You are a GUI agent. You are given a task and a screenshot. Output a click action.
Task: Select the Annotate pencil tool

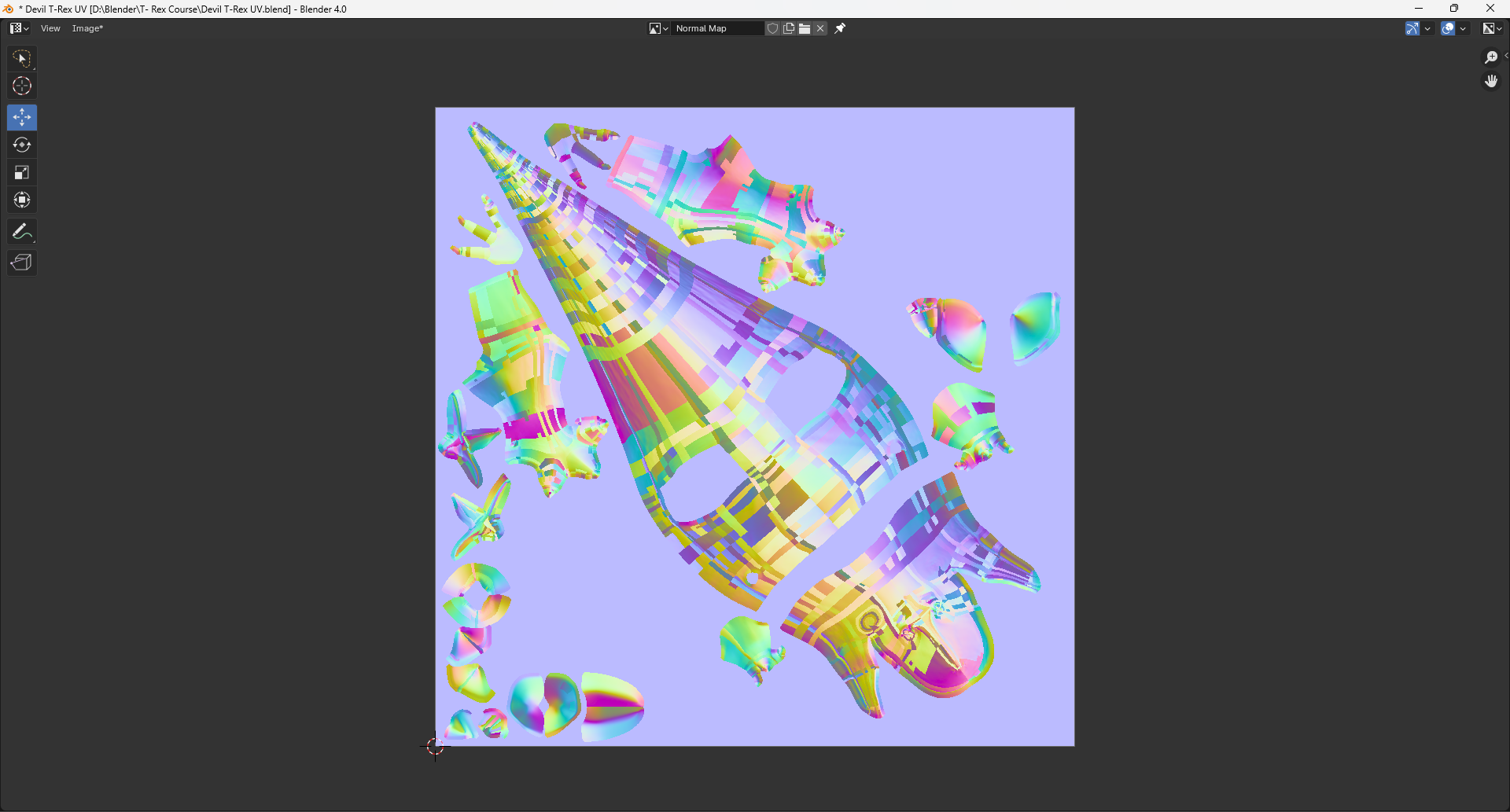[22, 231]
